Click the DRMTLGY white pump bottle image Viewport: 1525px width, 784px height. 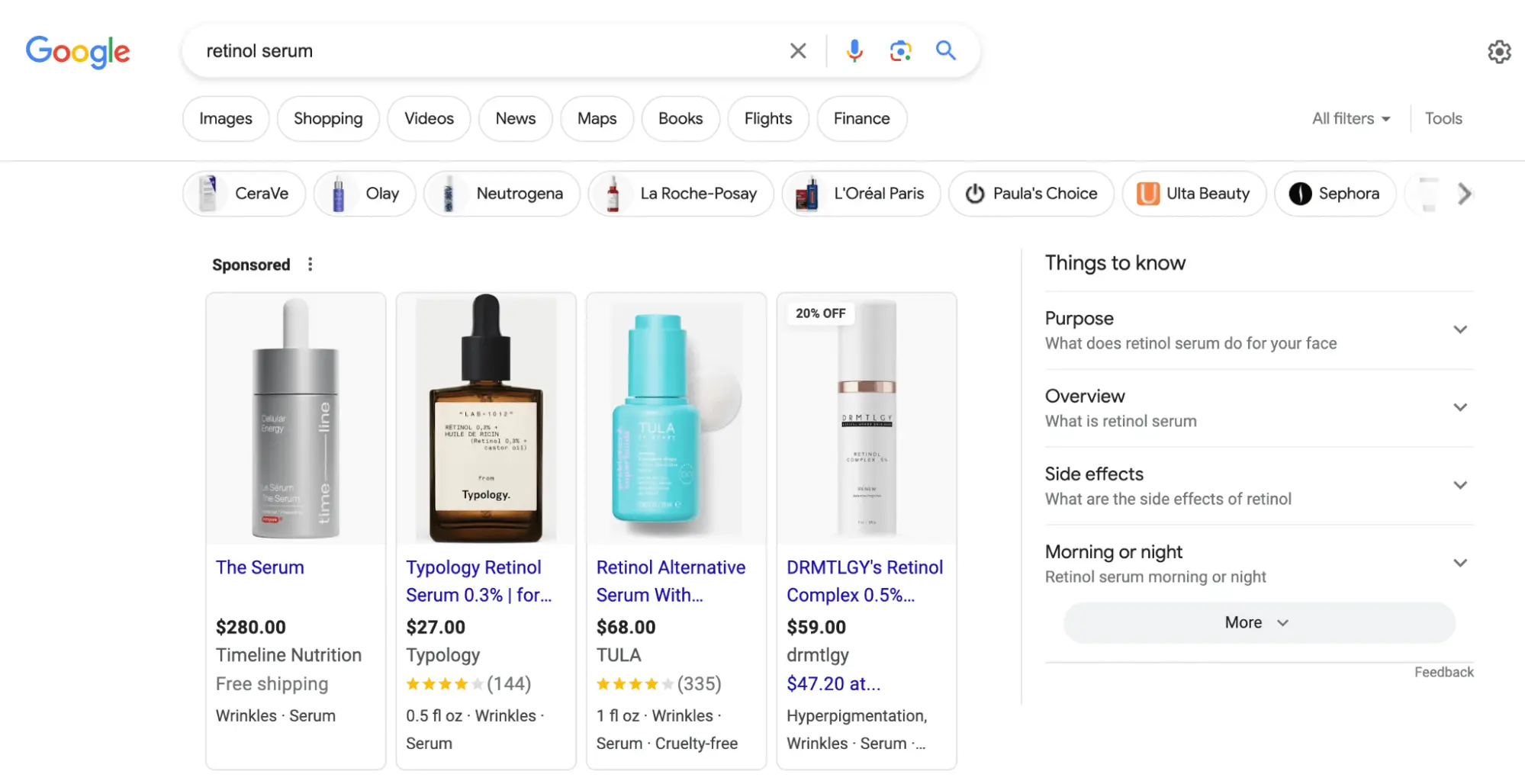867,419
